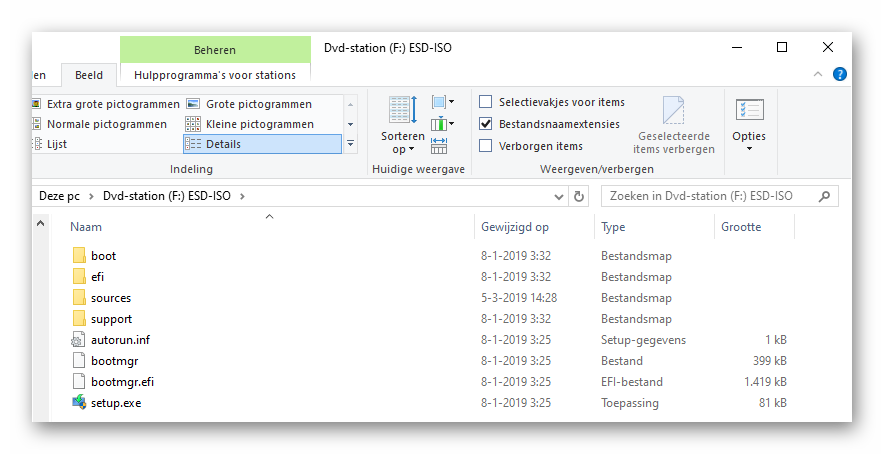Screen dimensions: 884x454
Task: Click chevron after Deze pc in breadcrumb
Action: tap(91, 196)
